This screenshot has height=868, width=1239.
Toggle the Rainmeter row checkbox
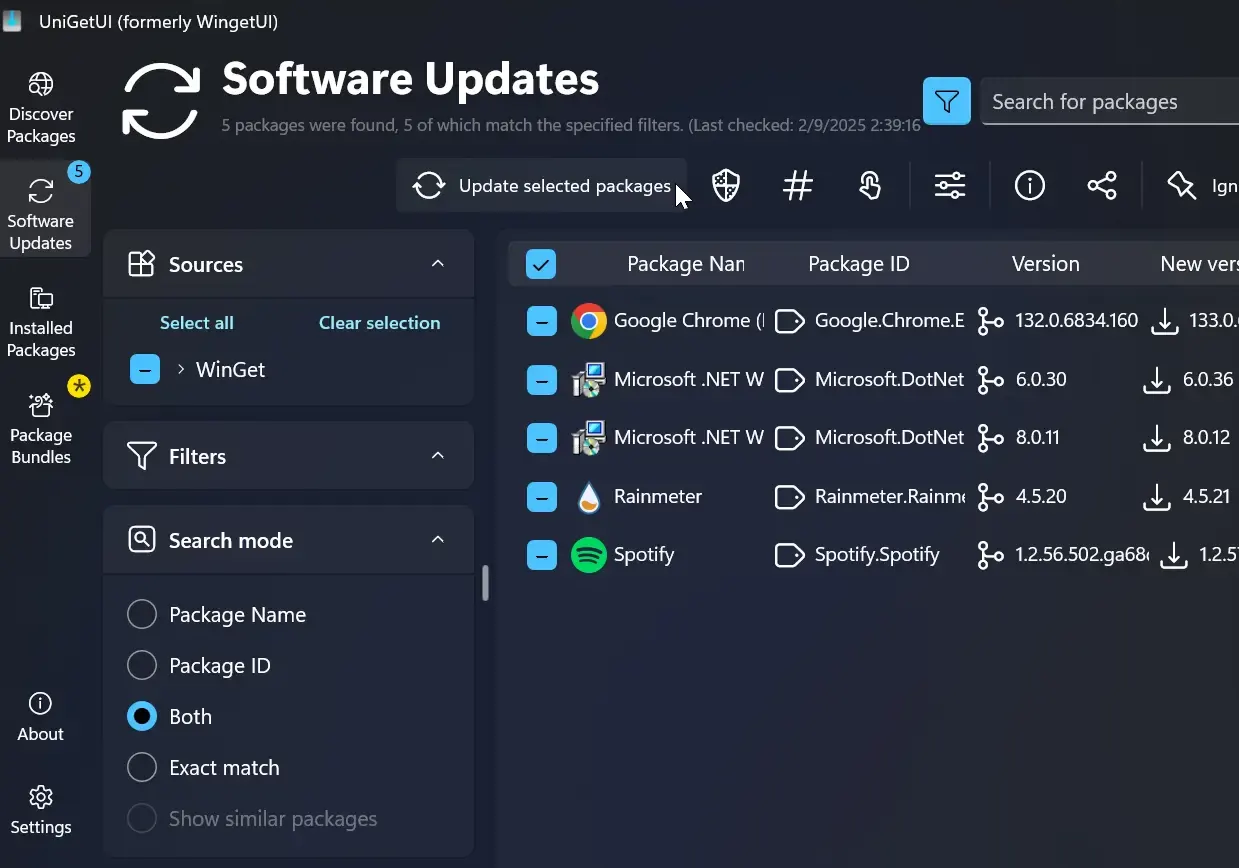(x=541, y=497)
